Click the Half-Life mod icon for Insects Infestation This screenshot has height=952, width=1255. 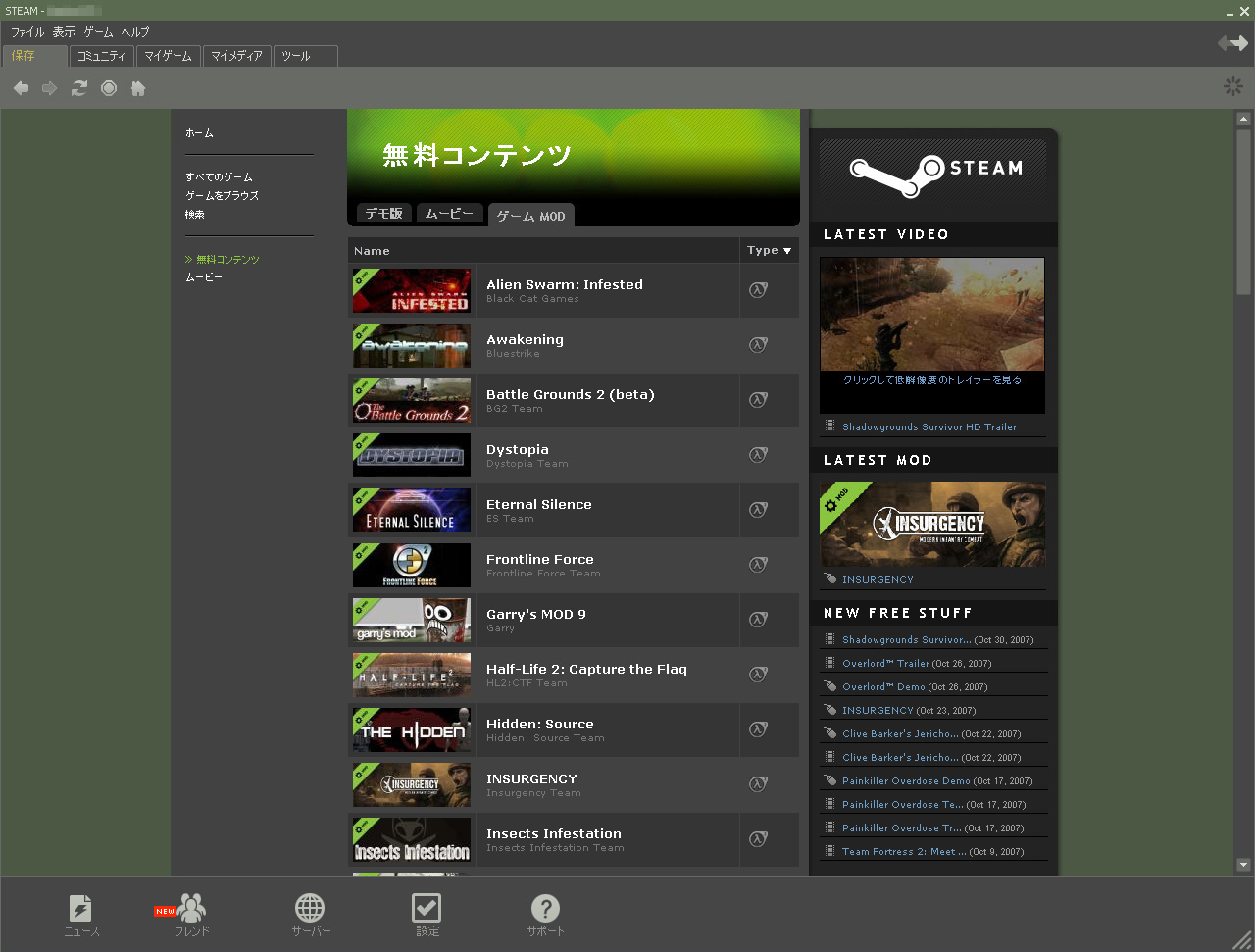[758, 838]
